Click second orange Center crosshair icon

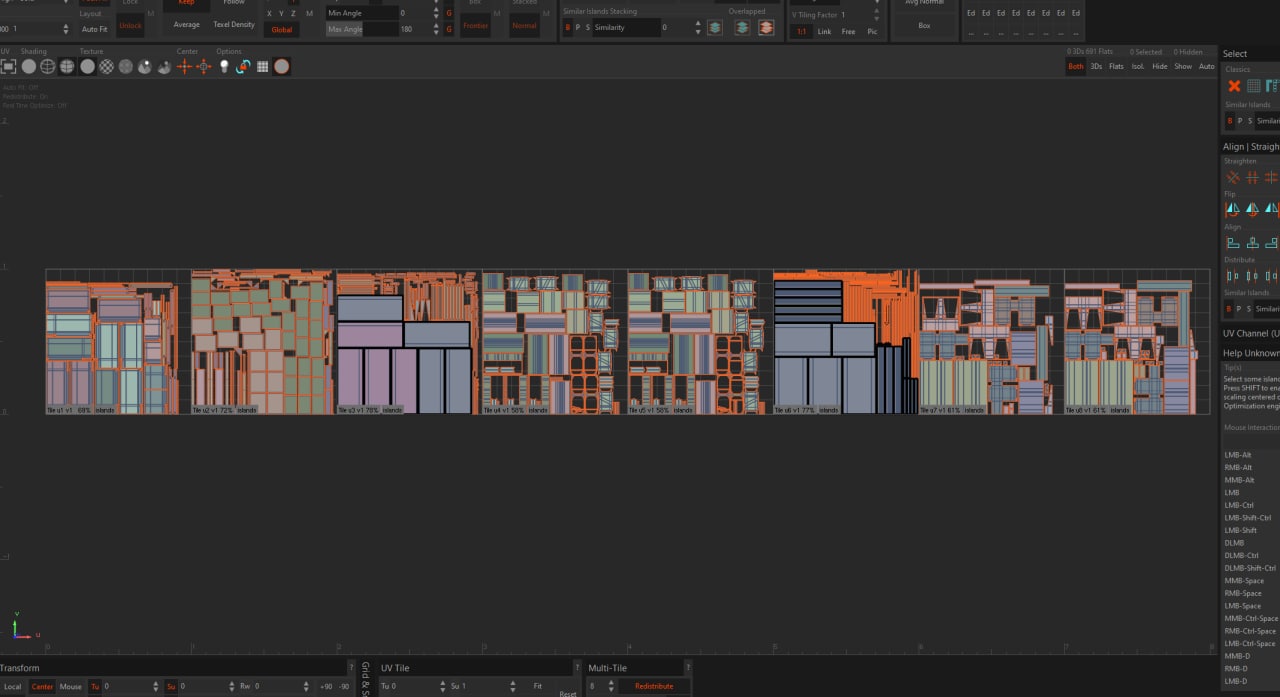pyautogui.click(x=204, y=67)
